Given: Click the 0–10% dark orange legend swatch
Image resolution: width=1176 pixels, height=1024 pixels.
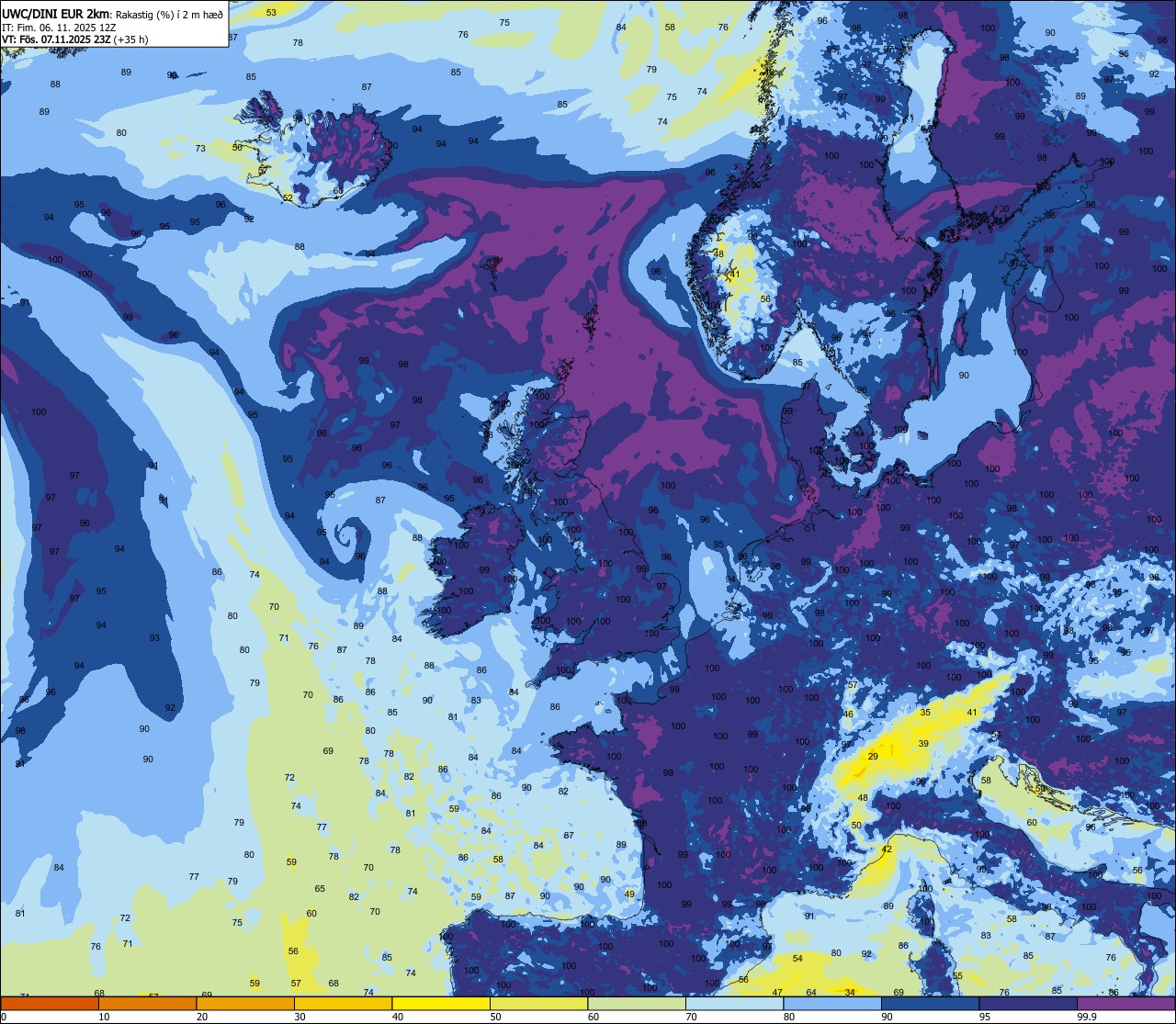Looking at the screenshot, I should click(50, 1004).
